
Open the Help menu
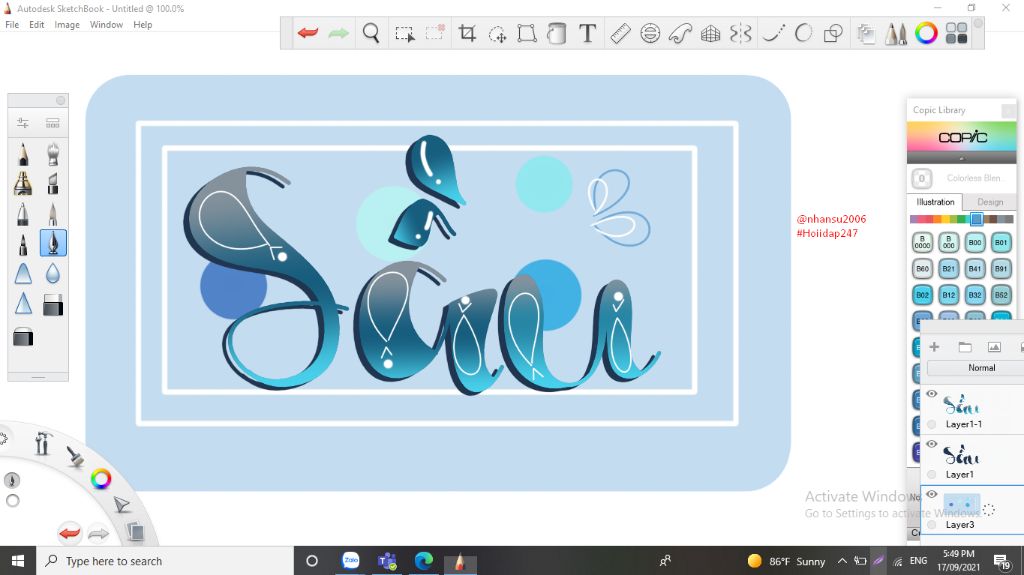coord(142,25)
